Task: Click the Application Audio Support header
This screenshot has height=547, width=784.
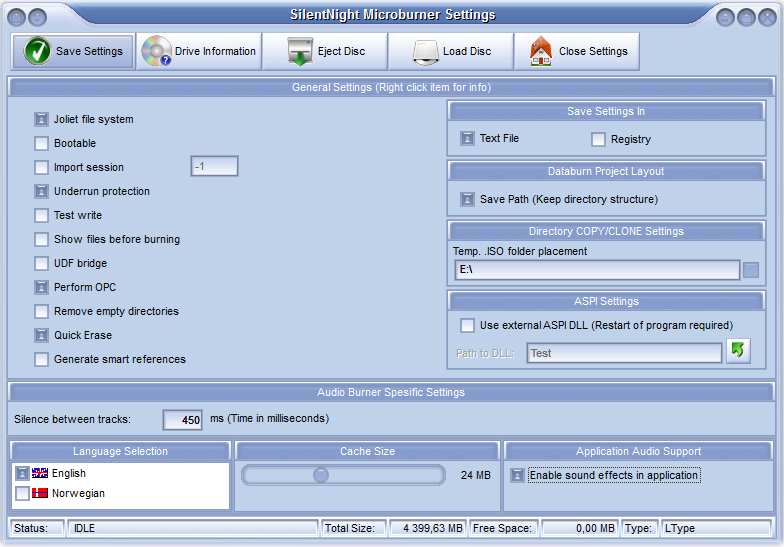Action: [638, 451]
